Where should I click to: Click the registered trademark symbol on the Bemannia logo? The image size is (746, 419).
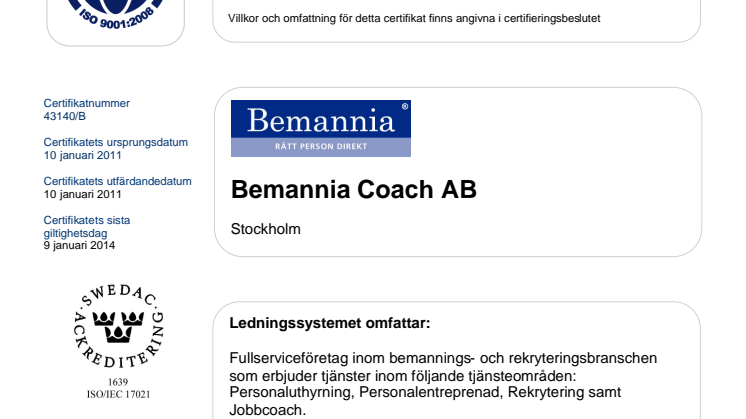point(404,106)
